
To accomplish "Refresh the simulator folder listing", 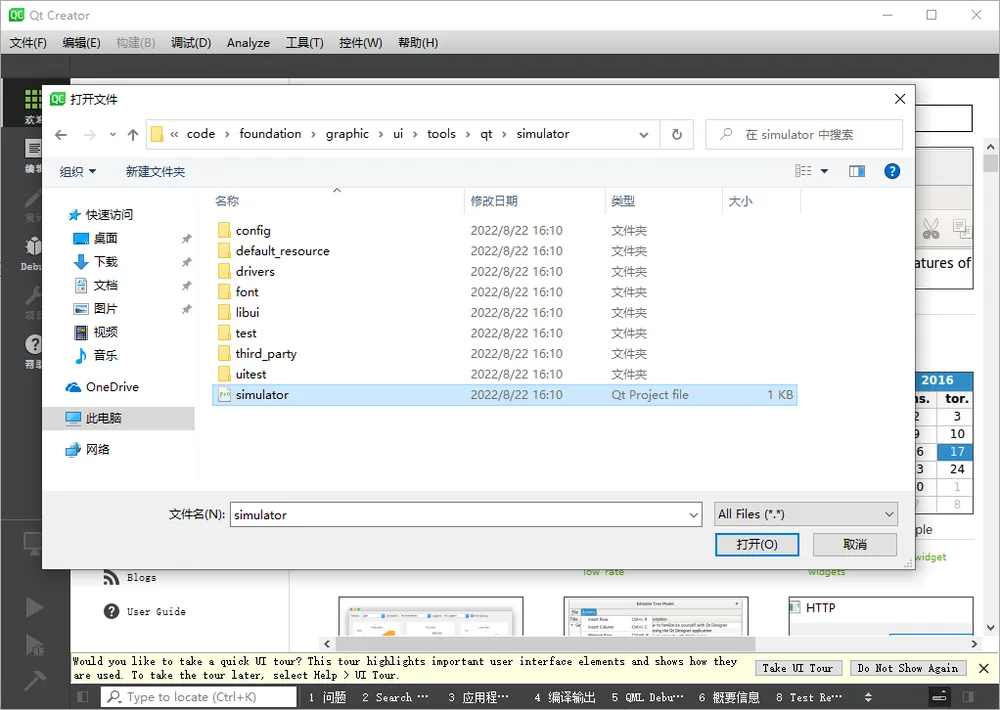I will point(677,135).
